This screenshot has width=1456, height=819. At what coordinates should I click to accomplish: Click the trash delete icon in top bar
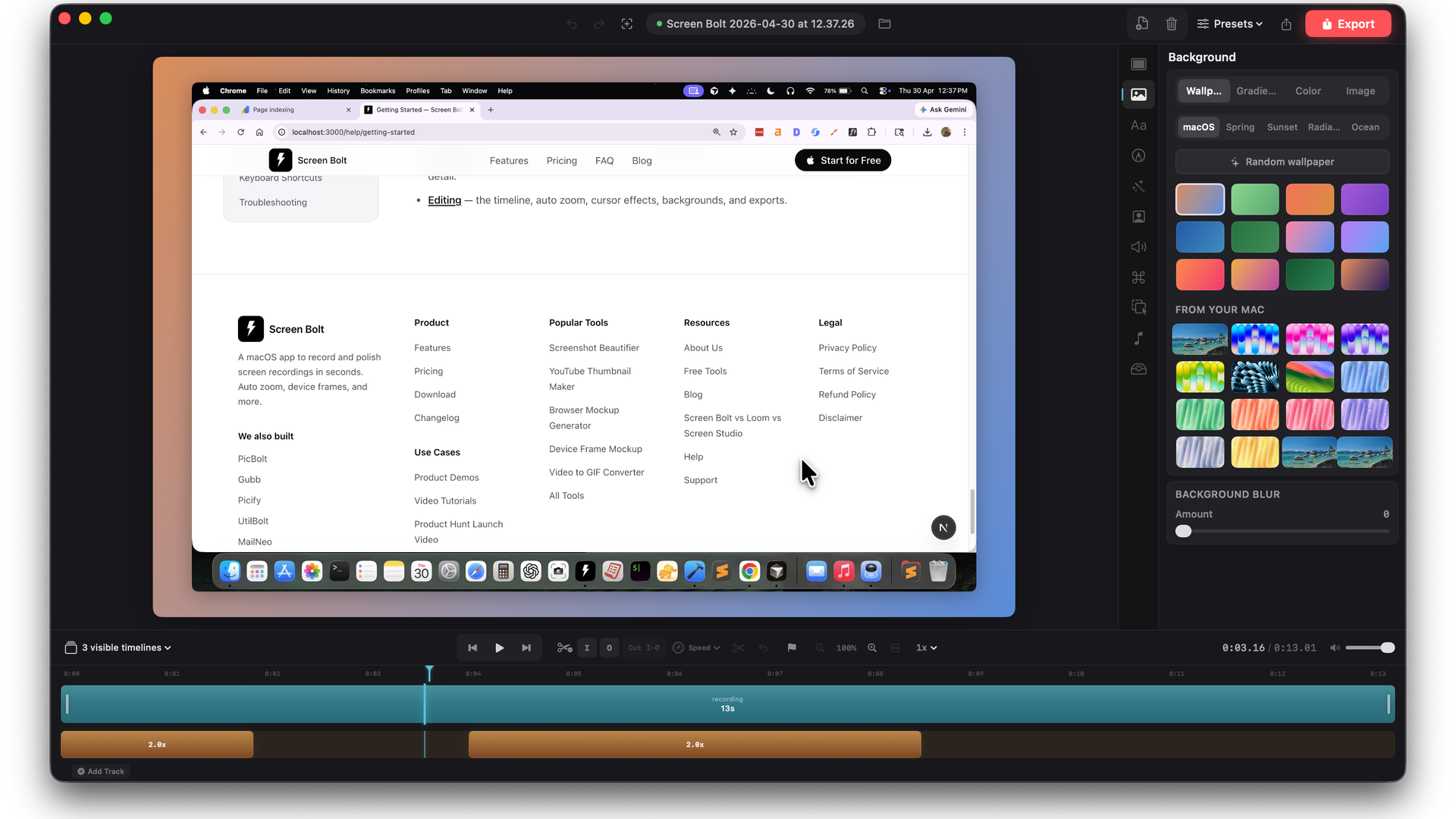pyautogui.click(x=1172, y=24)
